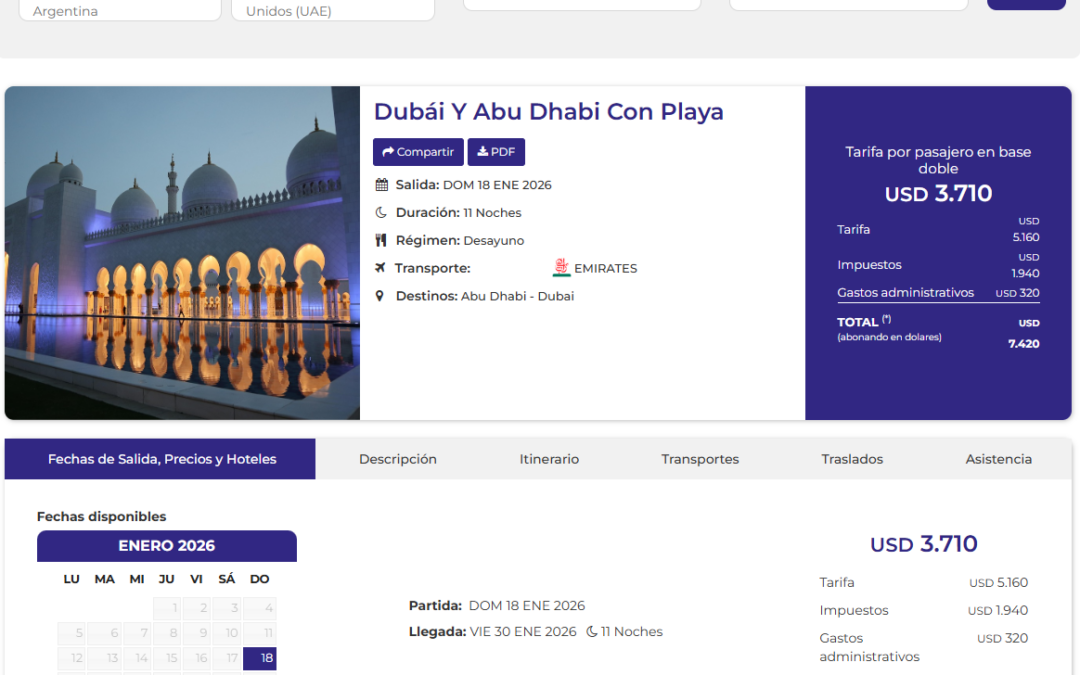Go to the Traslados tab
The width and height of the screenshot is (1080, 675).
(x=852, y=459)
